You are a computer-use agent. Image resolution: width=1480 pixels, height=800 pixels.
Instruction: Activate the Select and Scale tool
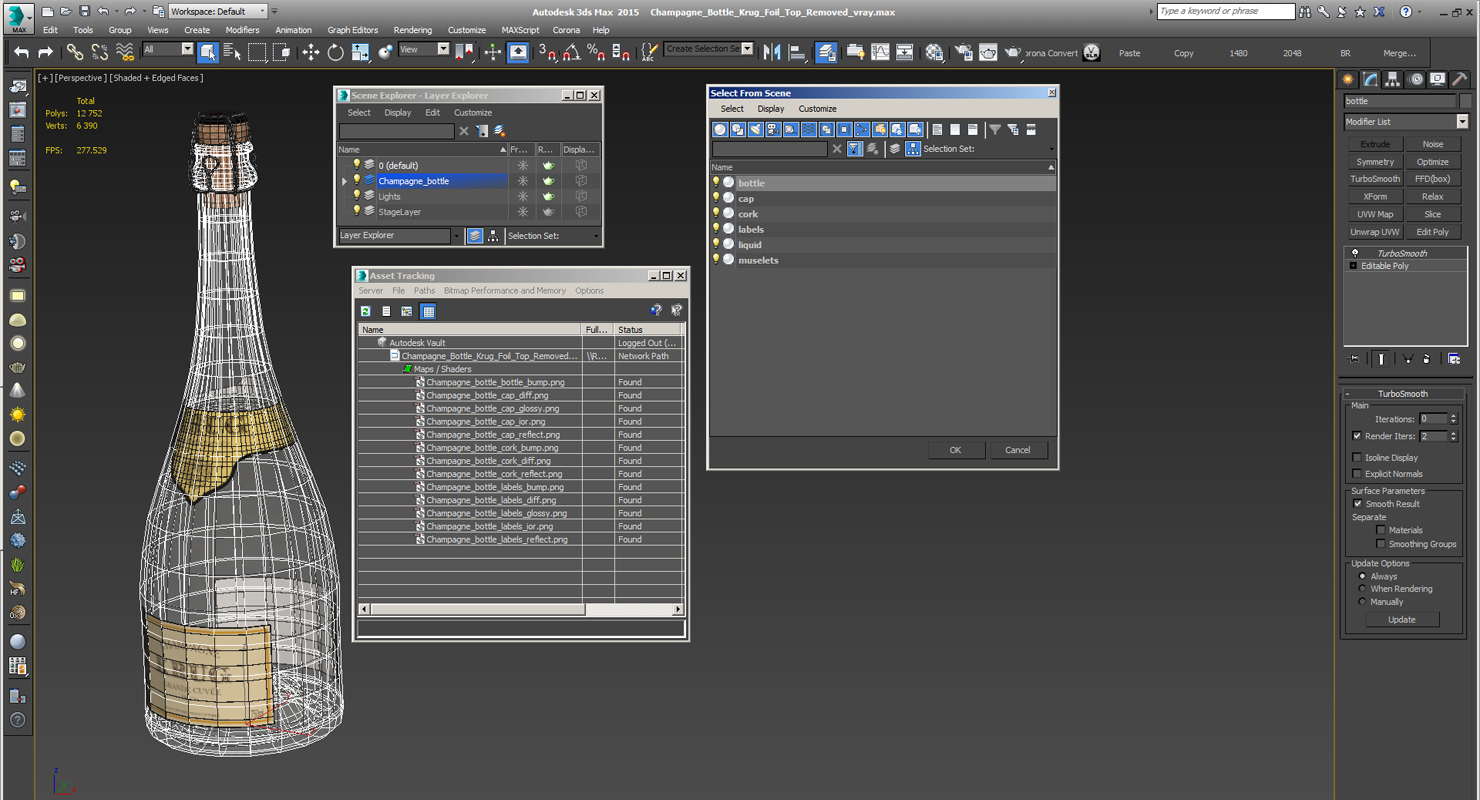pos(360,52)
